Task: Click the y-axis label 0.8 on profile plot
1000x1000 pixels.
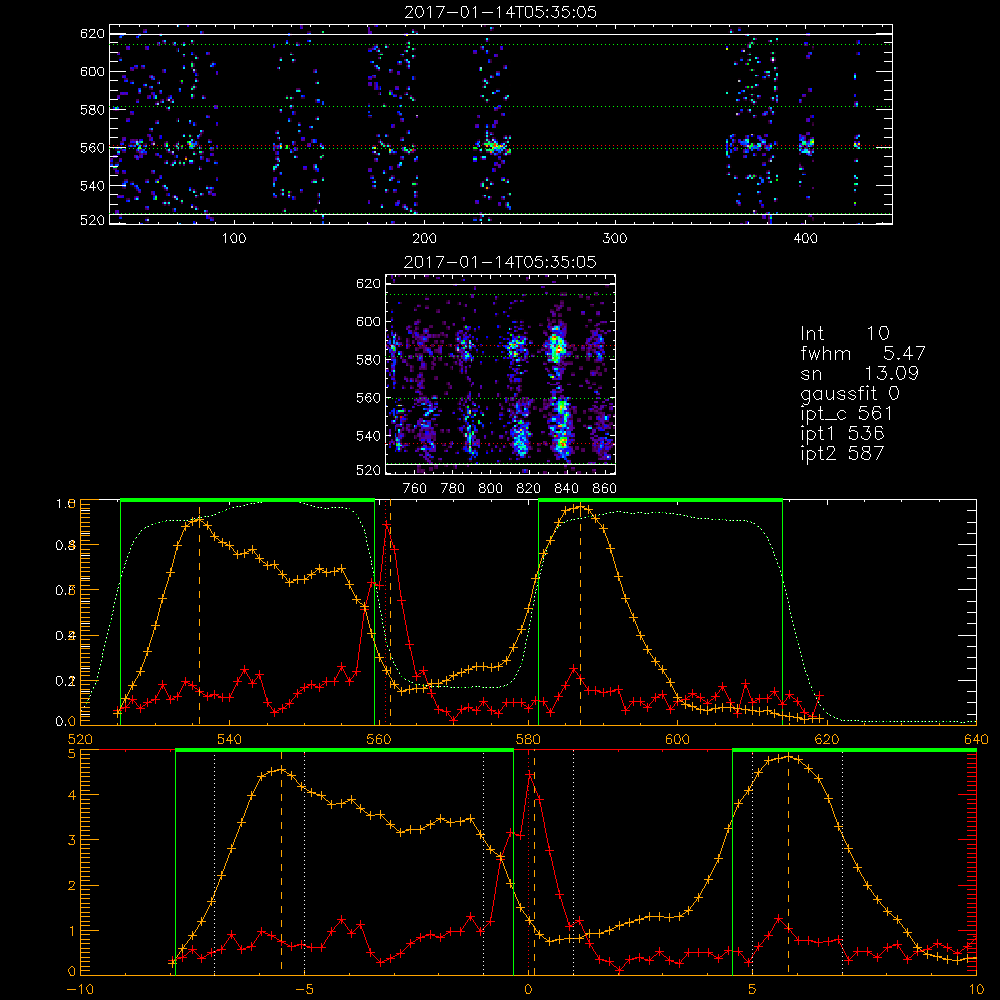Action: (66, 545)
